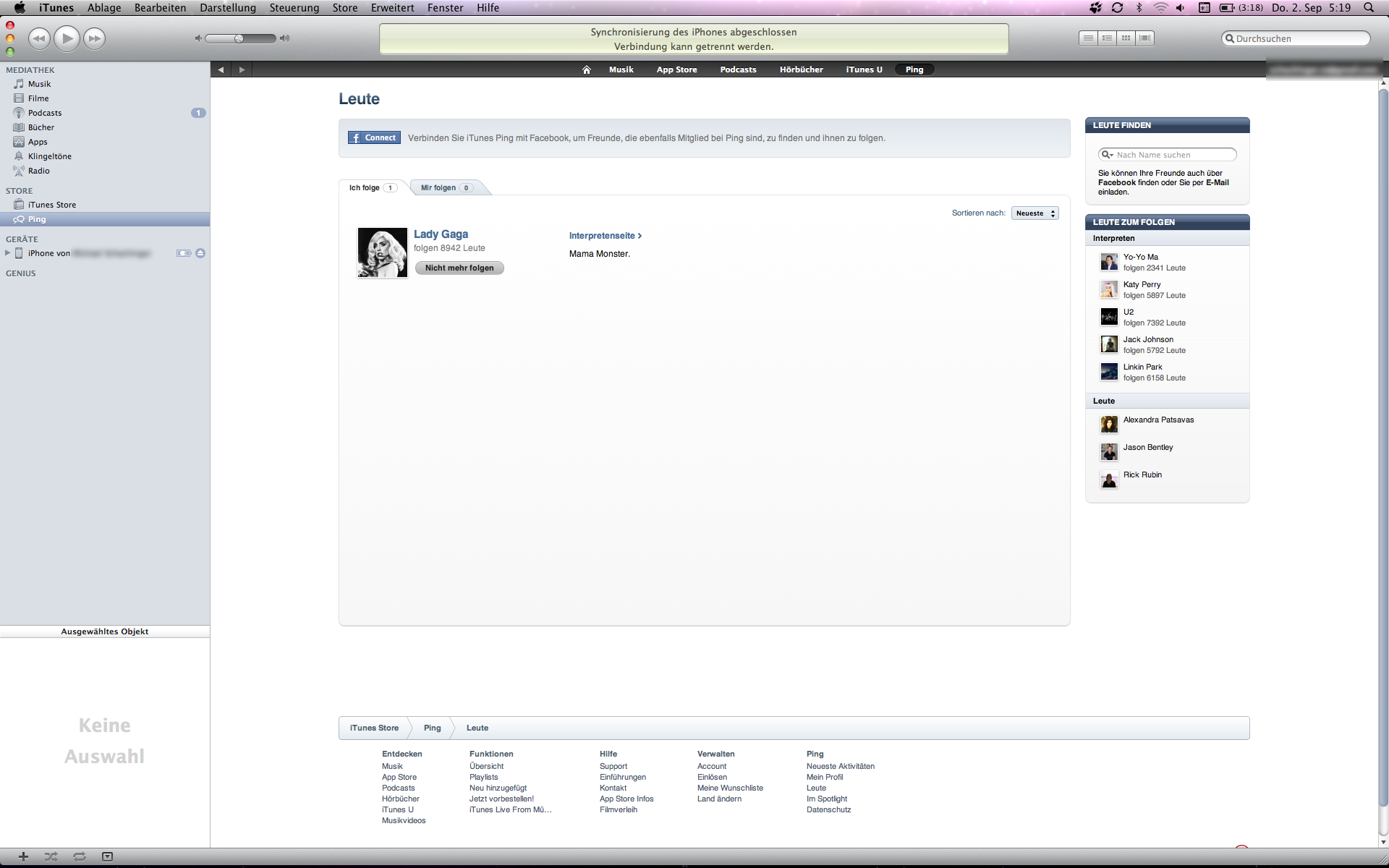Add a playlist with the plus icon
Viewport: 1389px width, 868px height.
23,856
